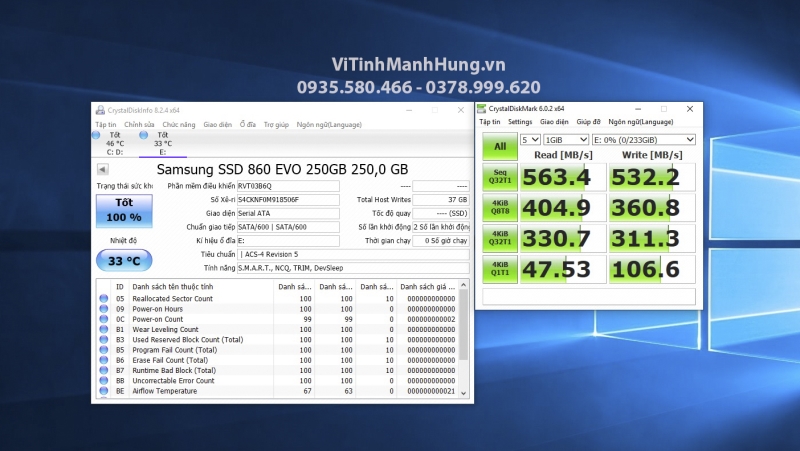Image resolution: width=800 pixels, height=451 pixels.
Task: Open the Chức năng menu in CrystalDiskInfo
Action: [179, 124]
